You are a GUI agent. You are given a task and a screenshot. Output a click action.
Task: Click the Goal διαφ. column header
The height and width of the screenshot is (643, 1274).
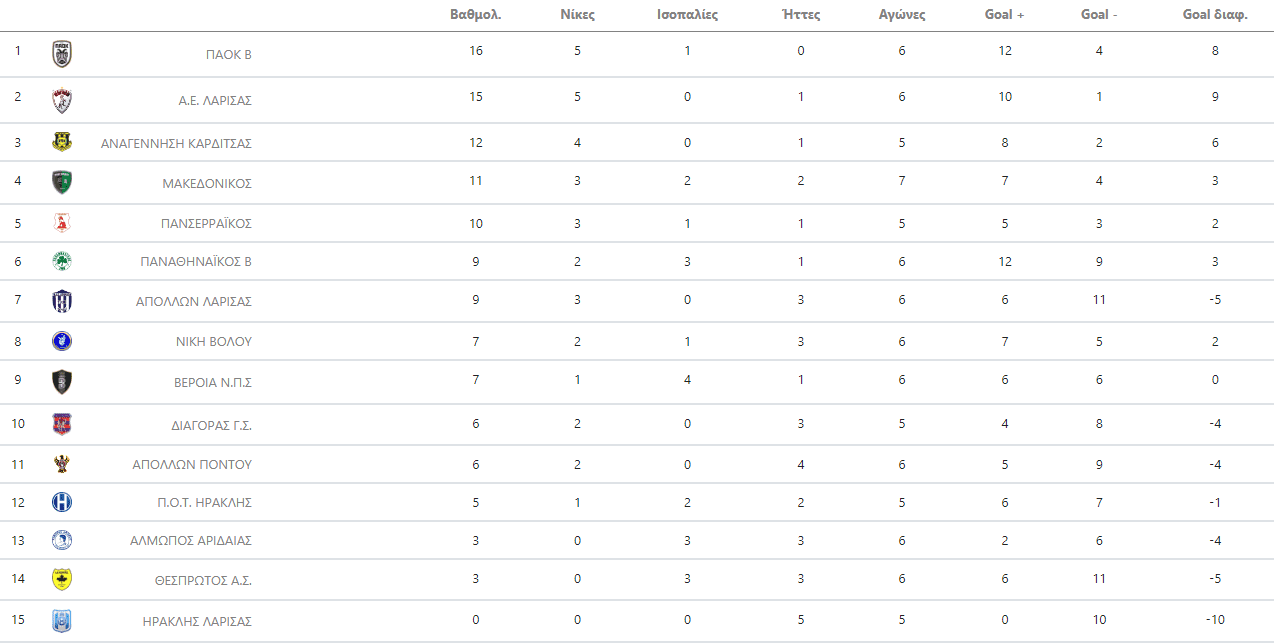pos(1215,15)
